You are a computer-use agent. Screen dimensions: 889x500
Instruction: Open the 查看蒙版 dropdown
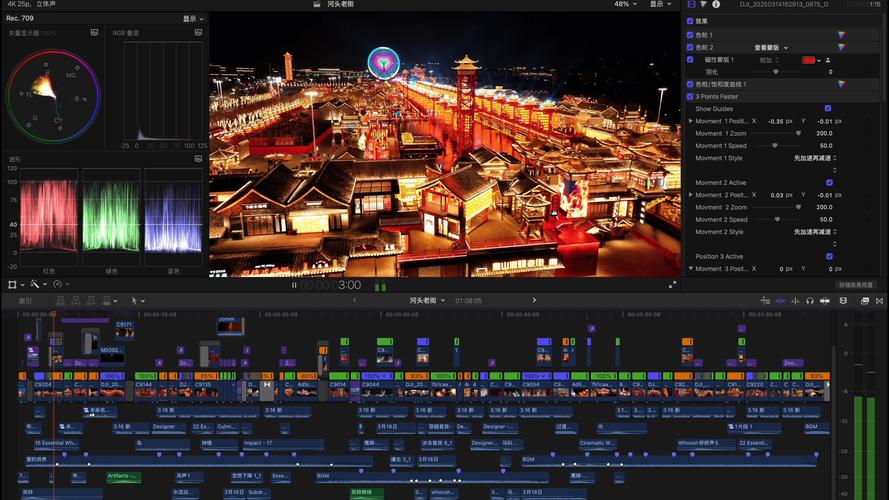pos(771,48)
